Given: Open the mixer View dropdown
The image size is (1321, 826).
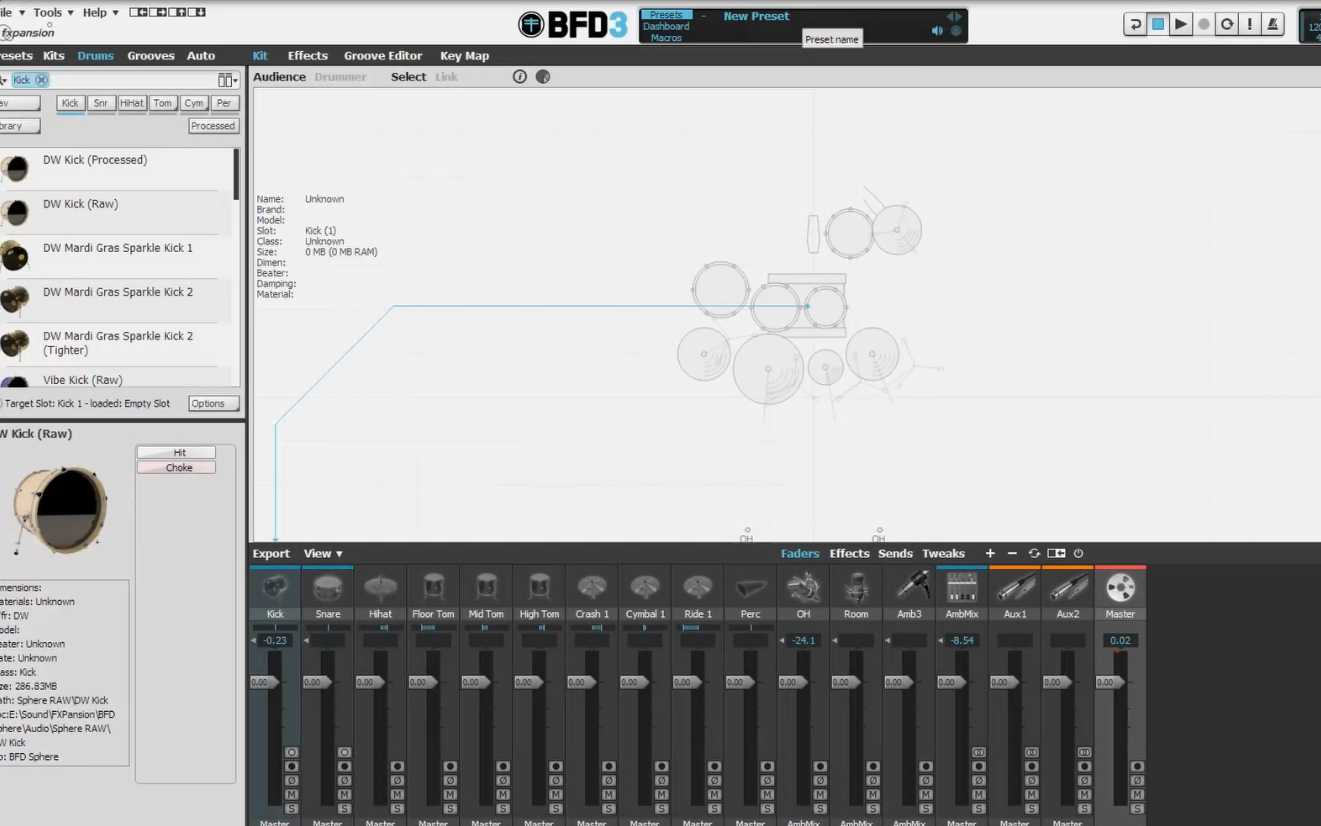Looking at the screenshot, I should click(x=323, y=553).
